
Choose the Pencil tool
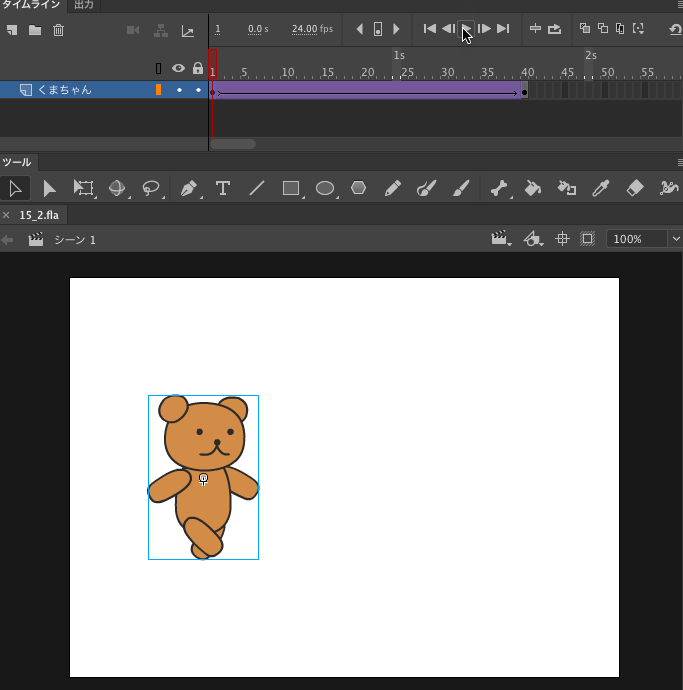(x=393, y=188)
